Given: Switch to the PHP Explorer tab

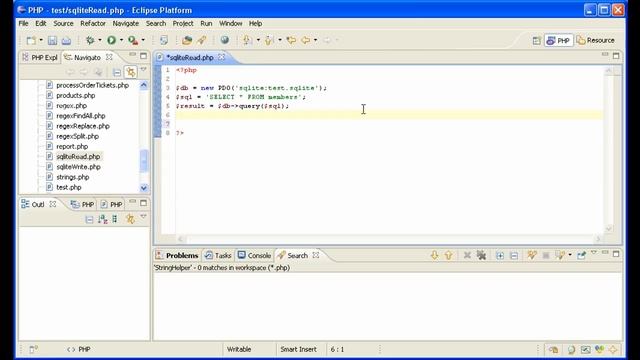Looking at the screenshot, I should tap(40, 58).
